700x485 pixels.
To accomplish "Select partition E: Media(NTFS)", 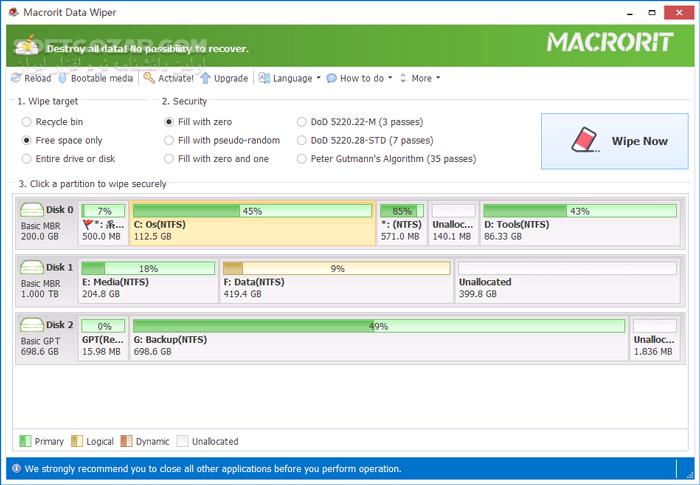I will [148, 281].
